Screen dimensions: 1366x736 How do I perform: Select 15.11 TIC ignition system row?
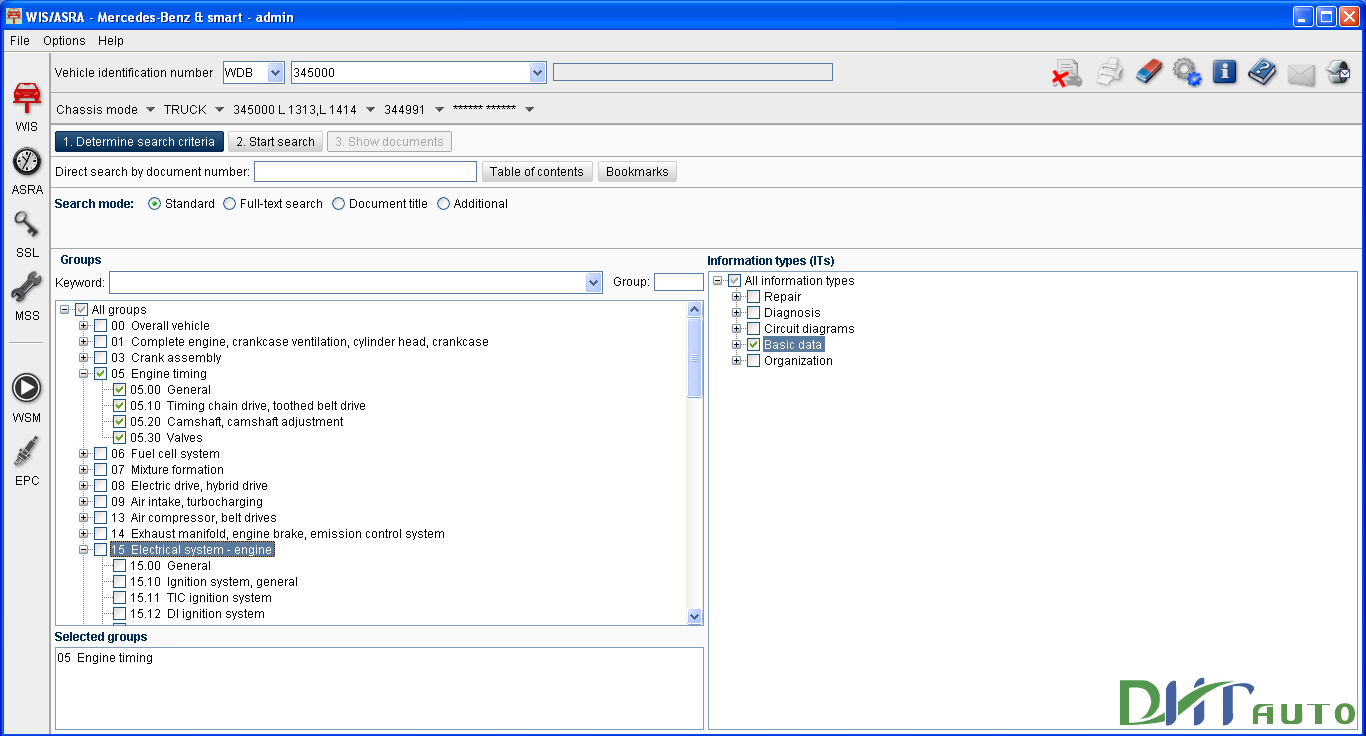coord(201,598)
